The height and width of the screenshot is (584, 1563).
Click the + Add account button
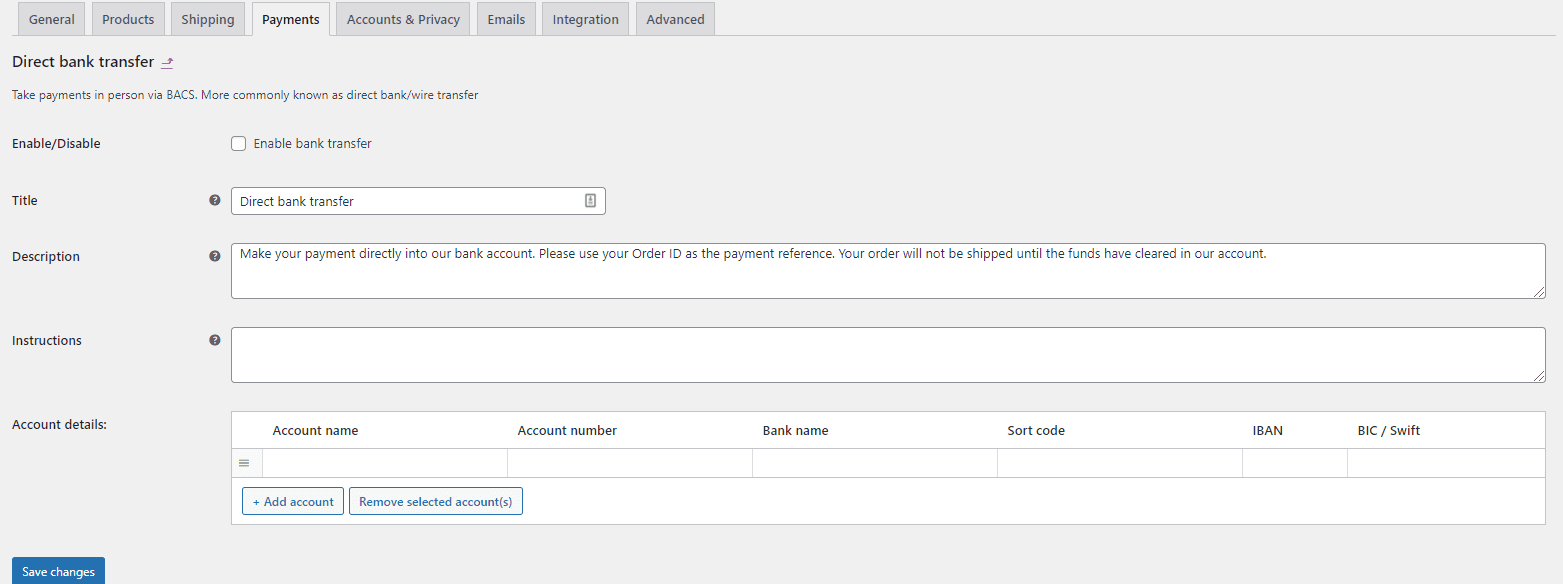click(293, 501)
